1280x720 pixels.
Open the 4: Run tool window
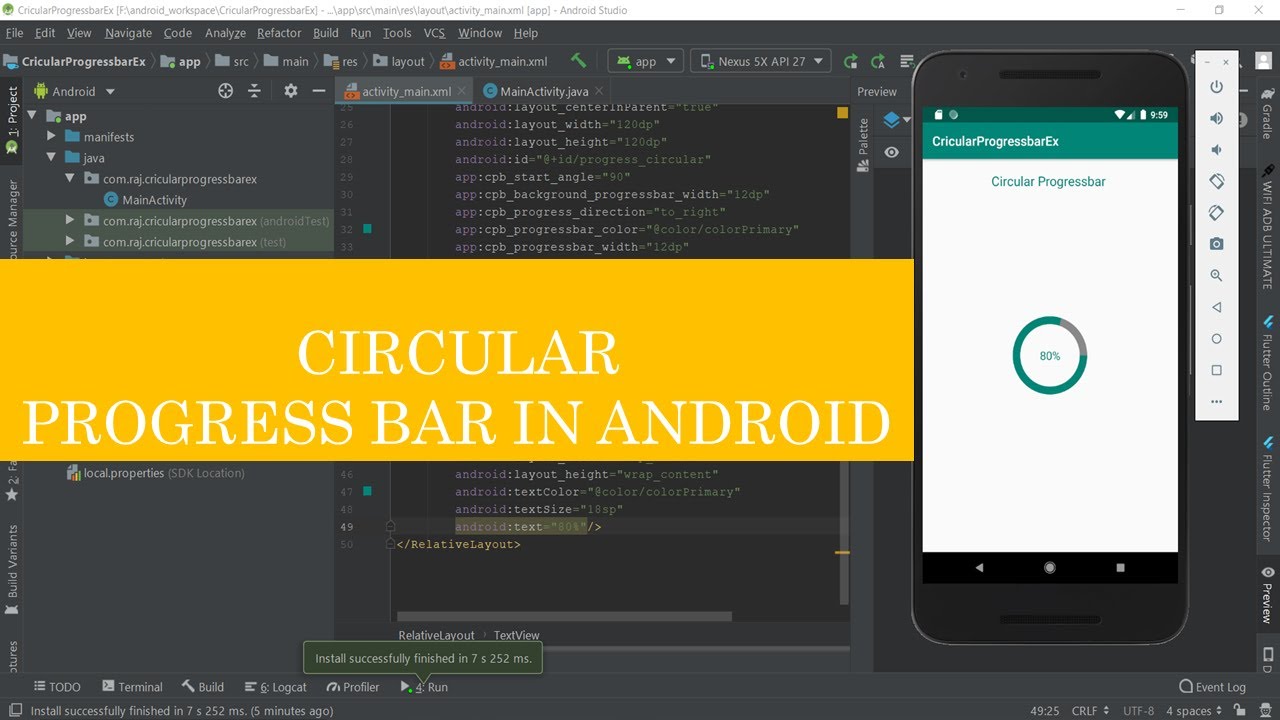click(425, 687)
